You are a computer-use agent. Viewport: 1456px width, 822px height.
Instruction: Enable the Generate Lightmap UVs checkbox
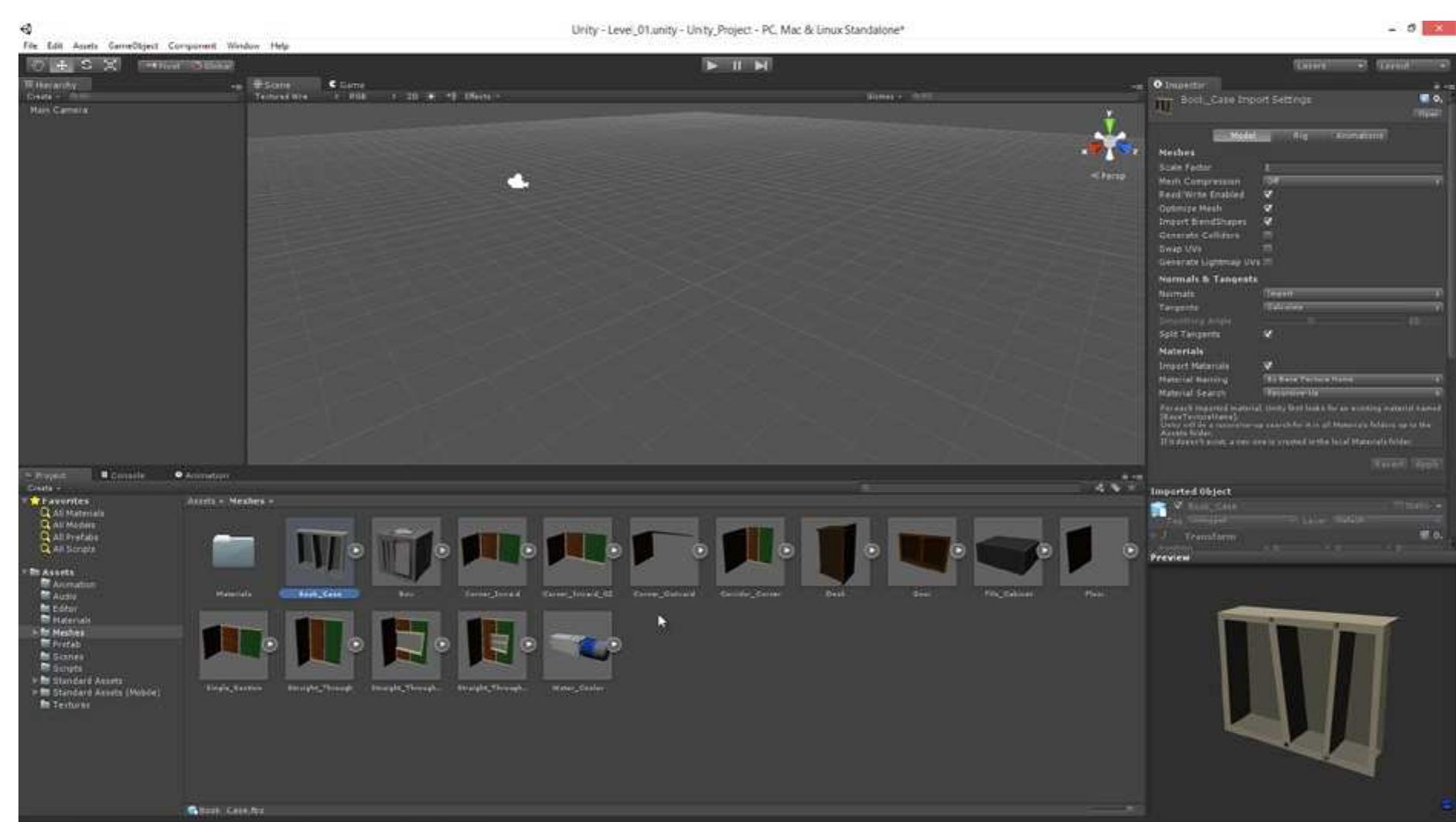pos(1268,262)
